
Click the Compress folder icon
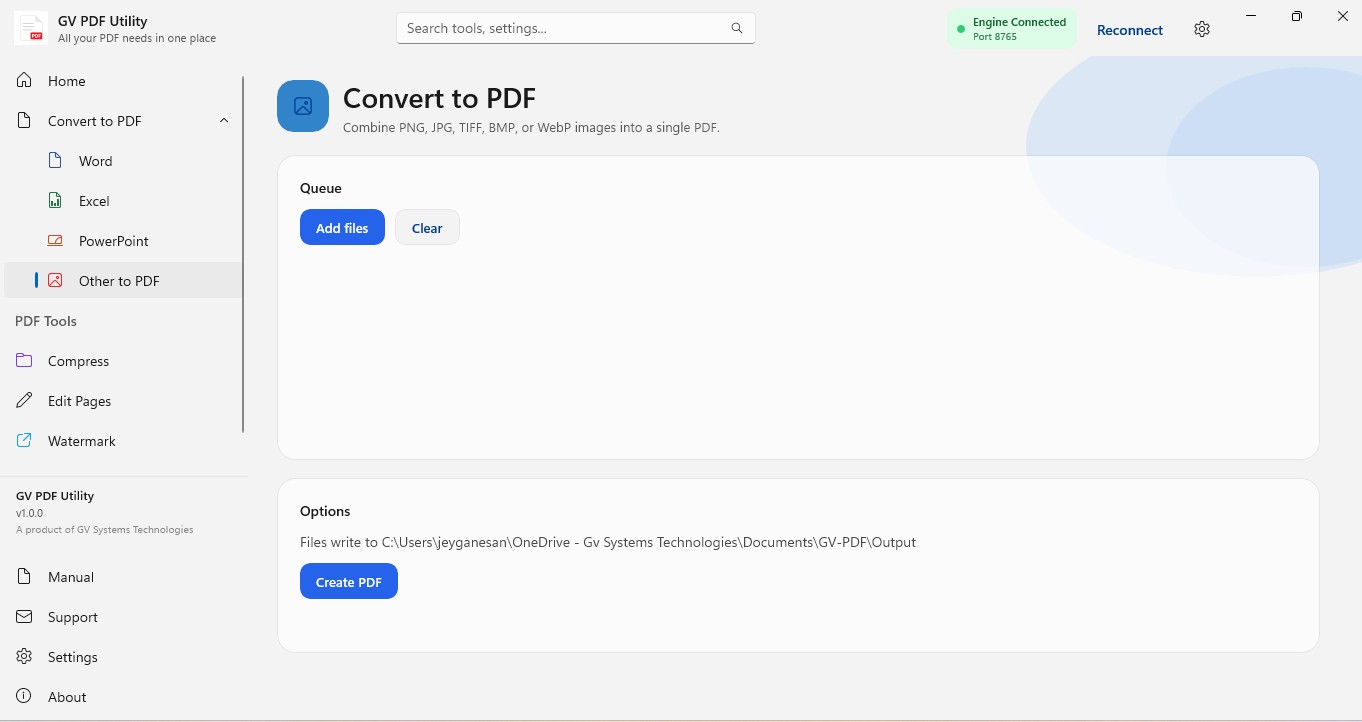tap(24, 360)
